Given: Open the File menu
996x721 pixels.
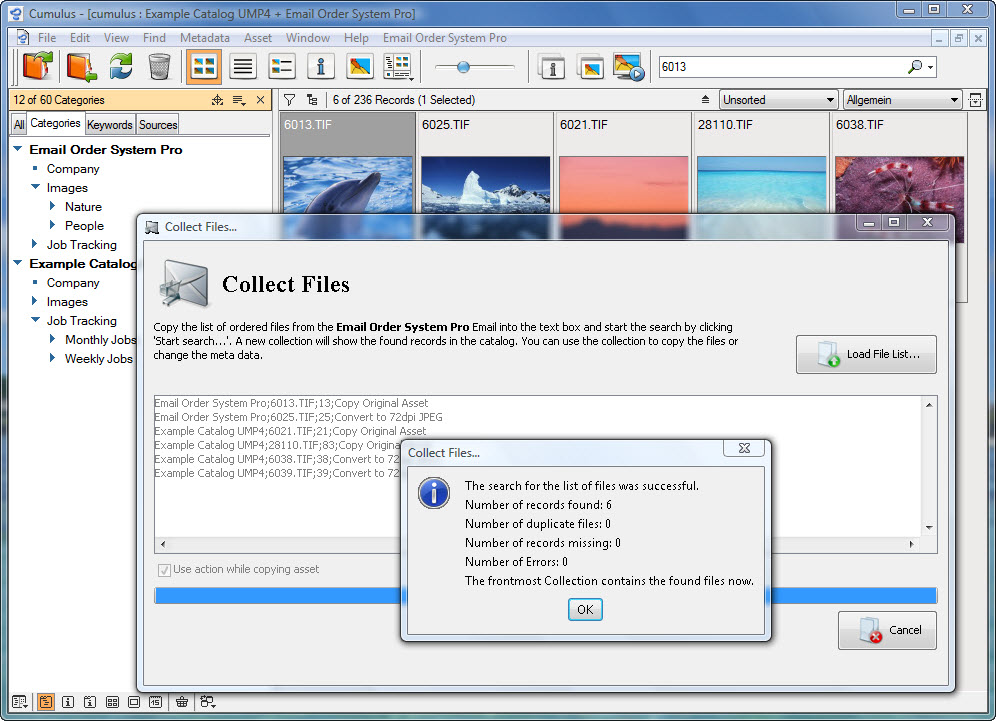Looking at the screenshot, I should tap(46, 38).
